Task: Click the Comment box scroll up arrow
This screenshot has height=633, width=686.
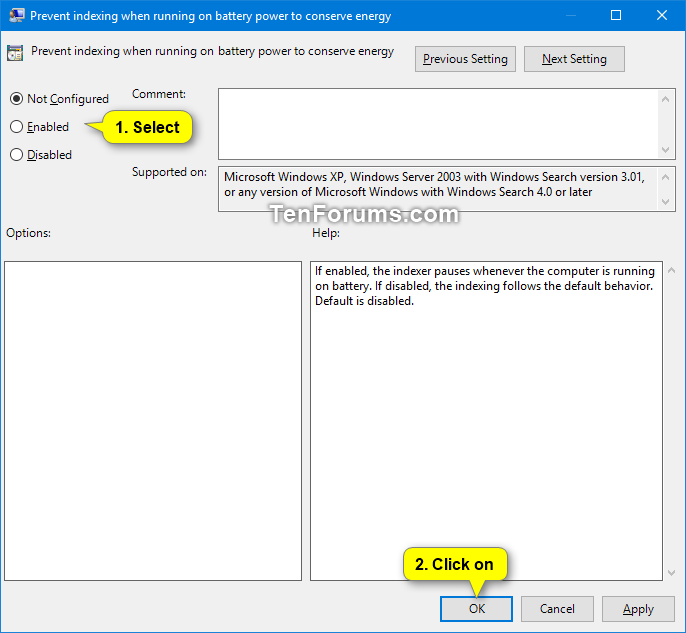Action: point(665,99)
